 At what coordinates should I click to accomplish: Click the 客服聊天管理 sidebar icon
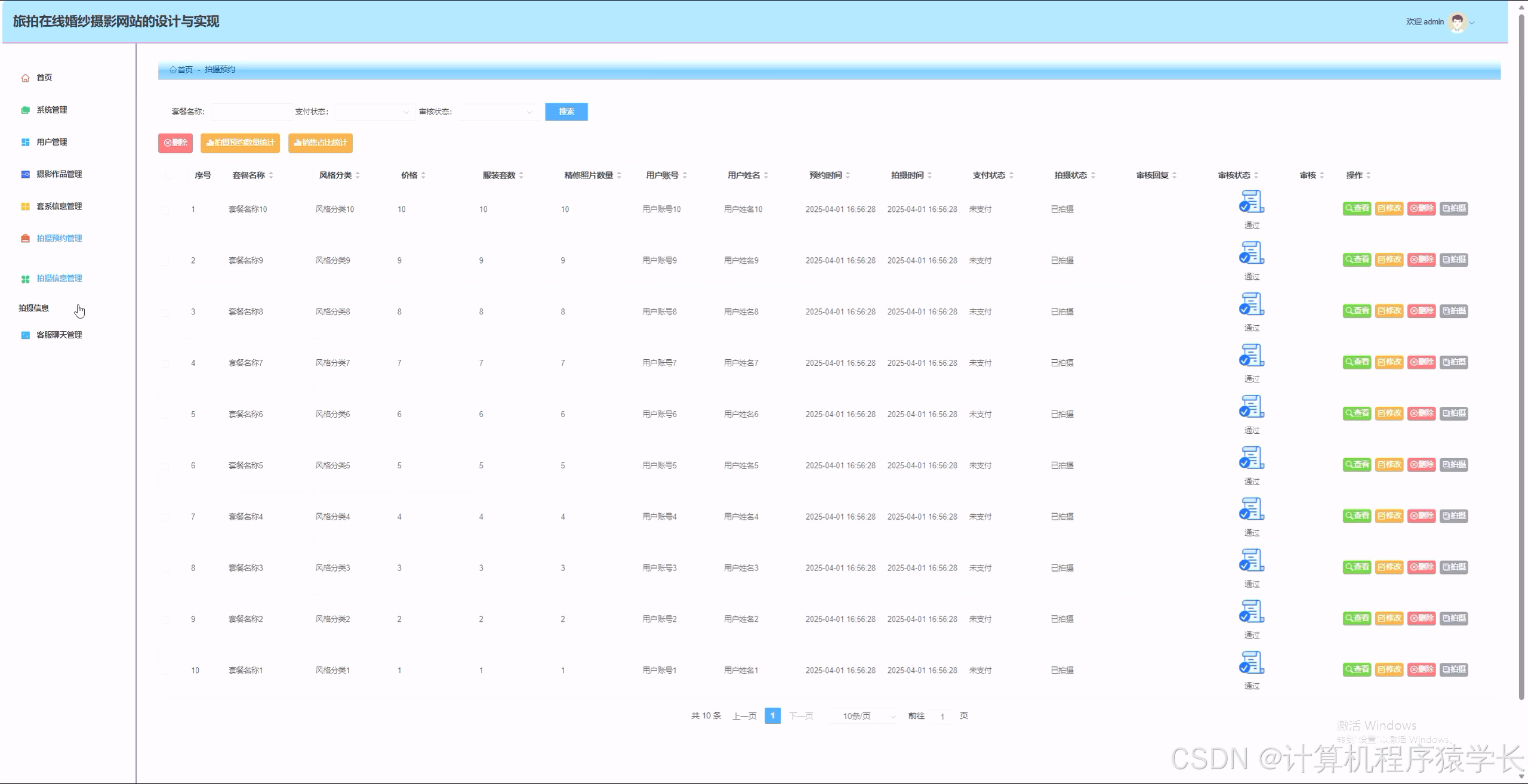[x=25, y=335]
